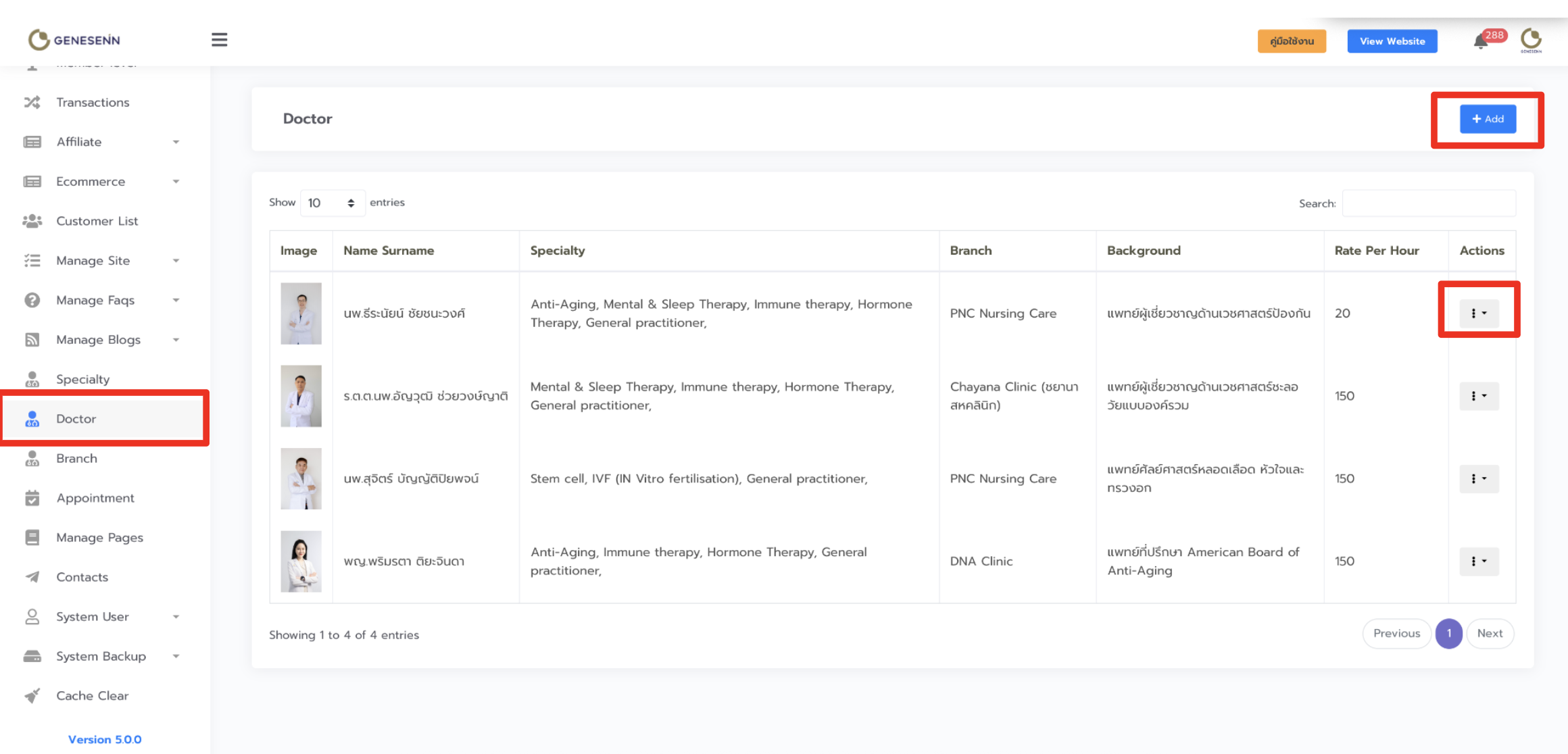
Task: Click the Transactions shuffle icon
Action: 32,102
